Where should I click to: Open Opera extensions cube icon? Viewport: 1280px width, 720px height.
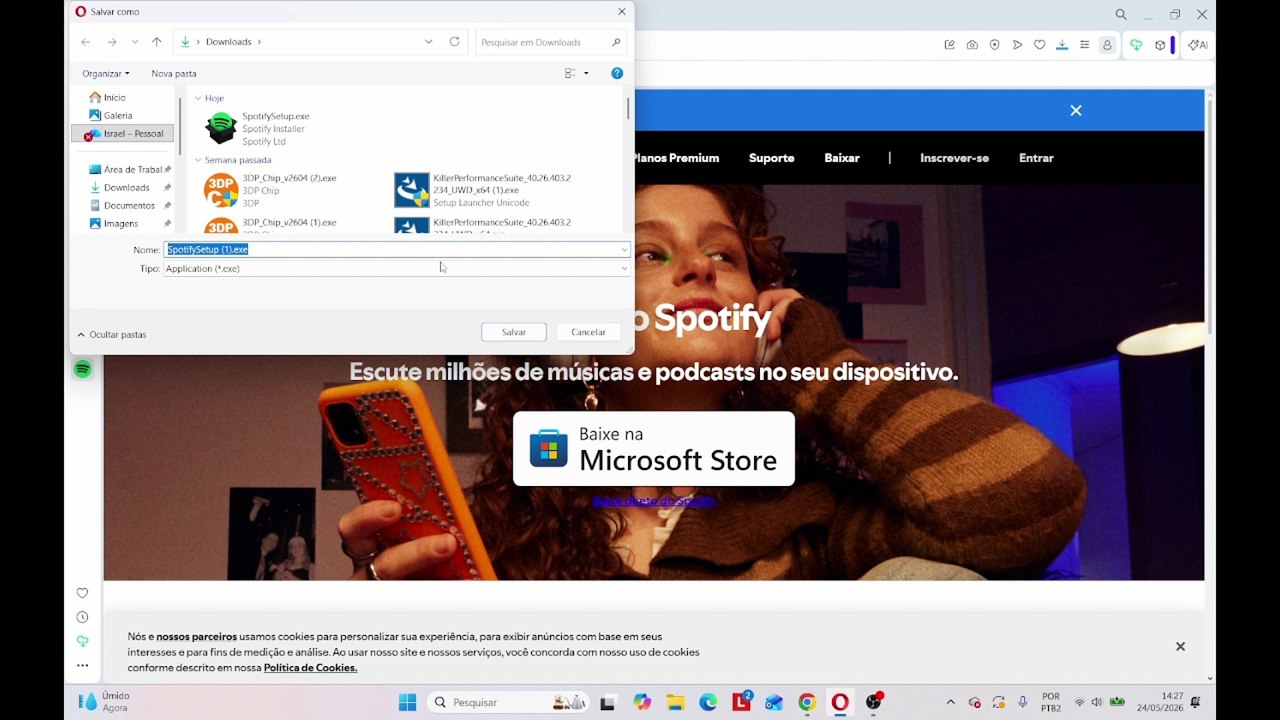pyautogui.click(x=1160, y=45)
